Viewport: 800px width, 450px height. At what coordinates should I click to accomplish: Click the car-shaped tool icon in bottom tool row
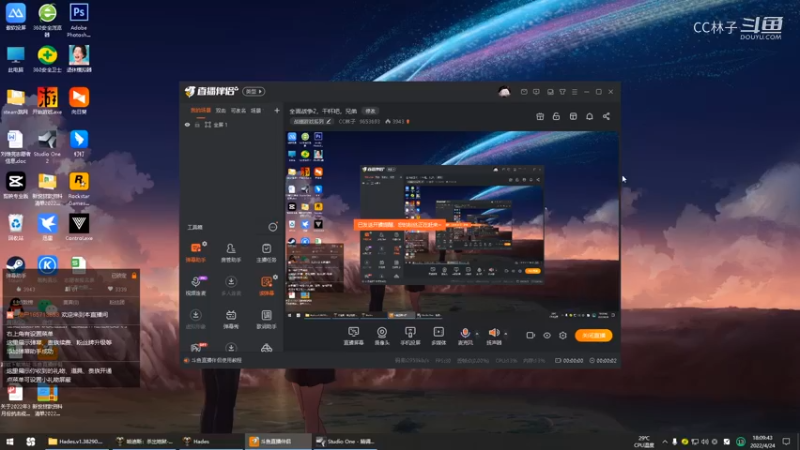tap(266, 348)
